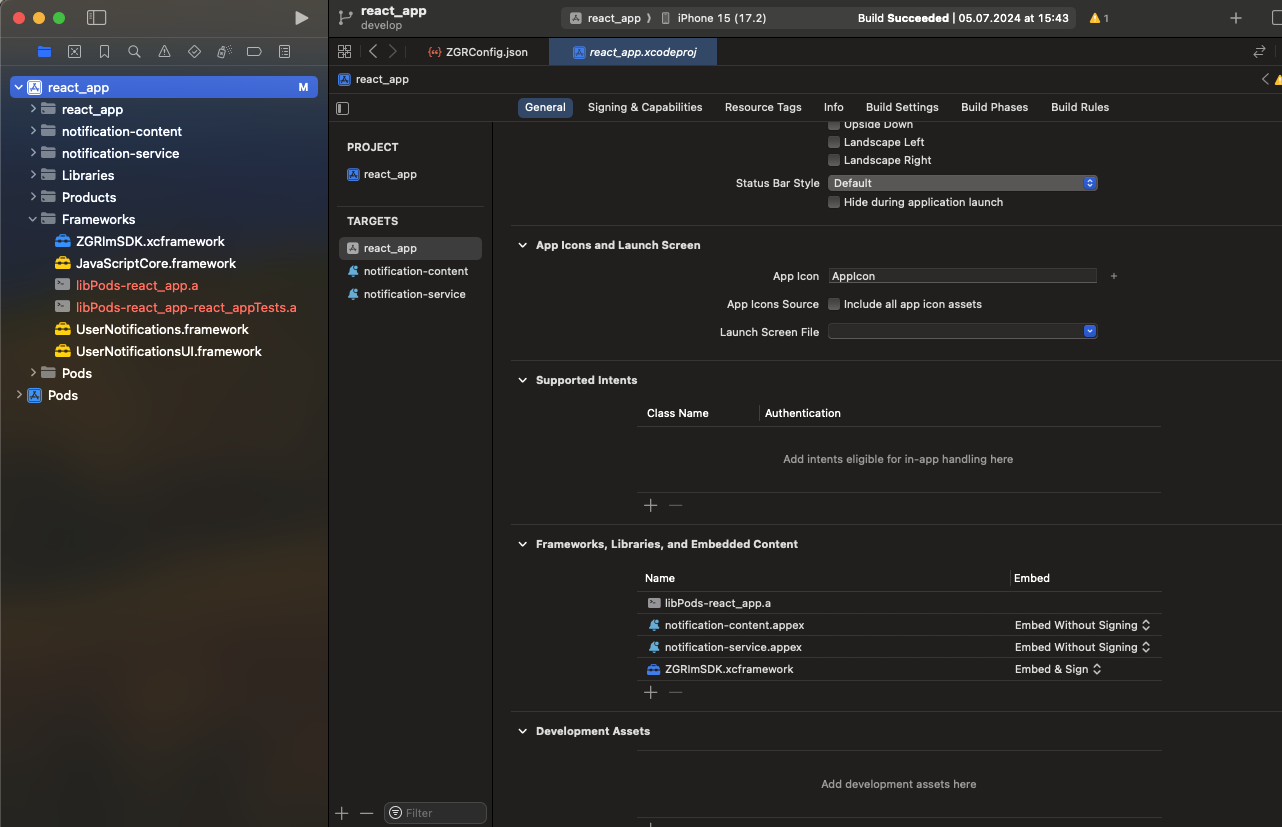The height and width of the screenshot is (827, 1282).
Task: Open the ZGRConfig.json editor tab
Action: tap(478, 52)
